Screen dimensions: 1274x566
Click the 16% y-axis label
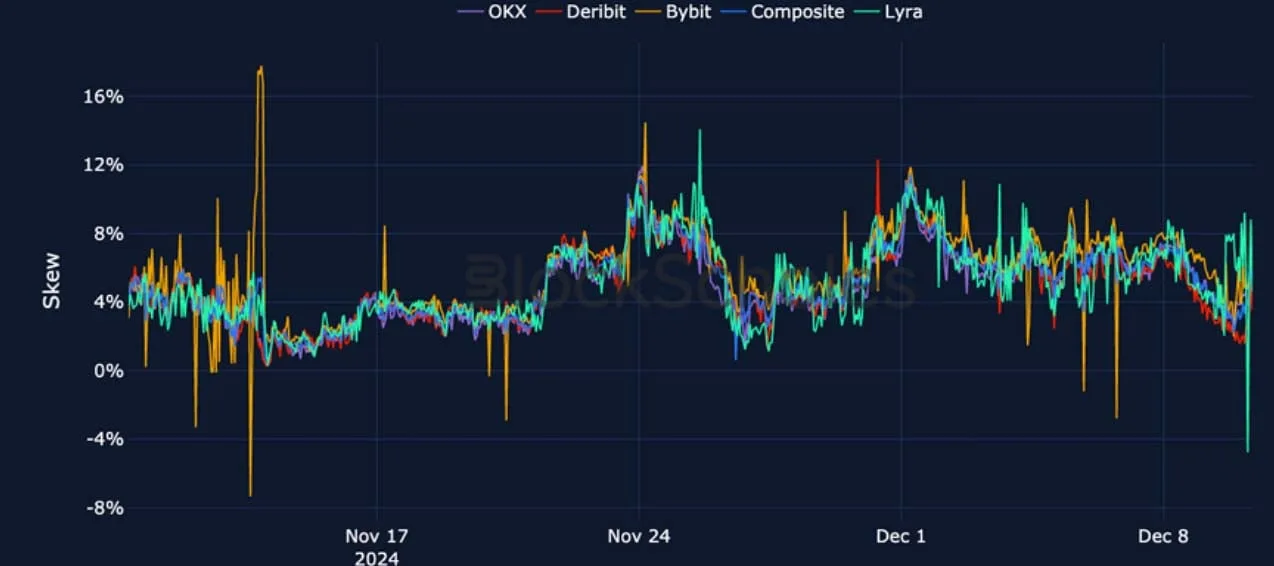pyautogui.click(x=103, y=97)
